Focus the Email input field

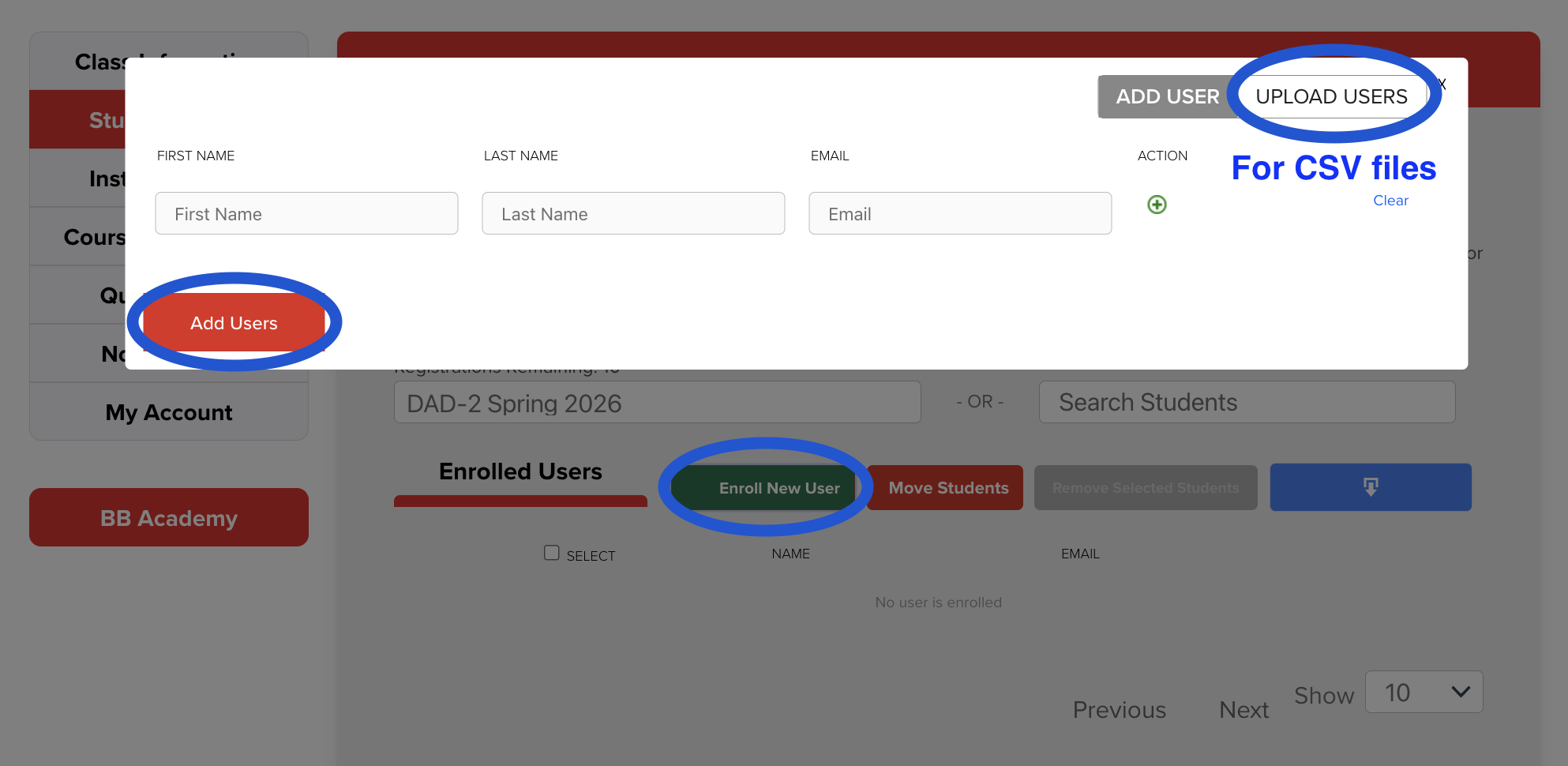point(960,213)
